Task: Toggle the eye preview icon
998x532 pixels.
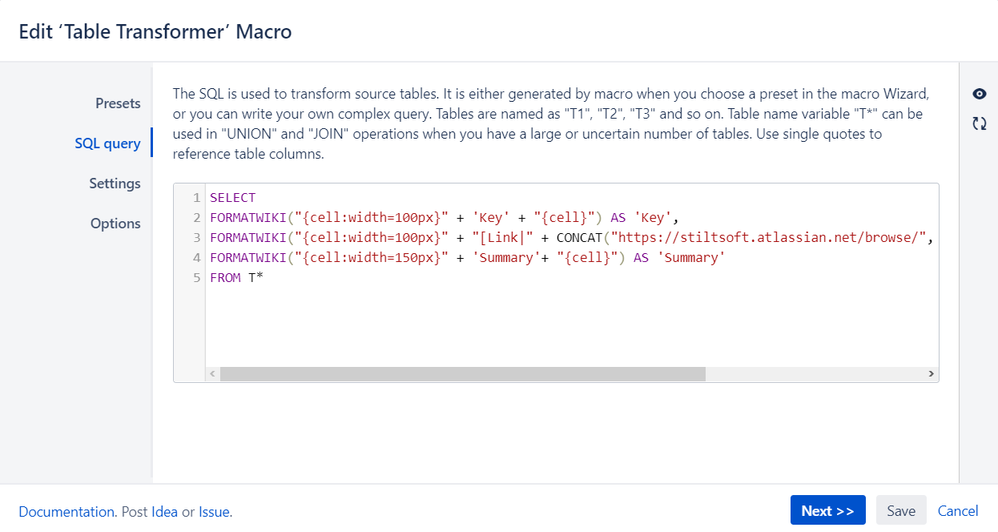Action: [x=979, y=94]
